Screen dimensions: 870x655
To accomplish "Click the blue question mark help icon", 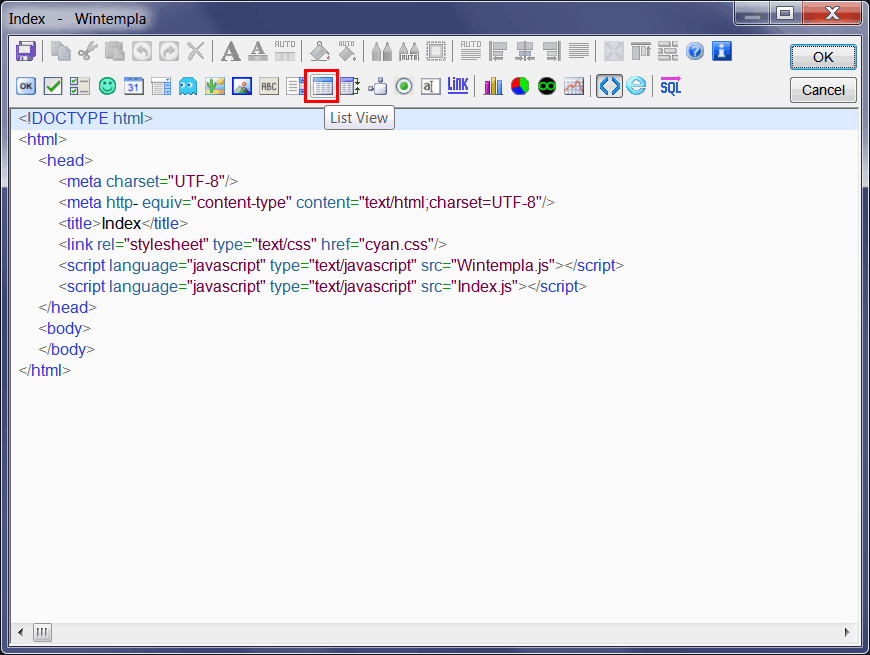I will [695, 52].
